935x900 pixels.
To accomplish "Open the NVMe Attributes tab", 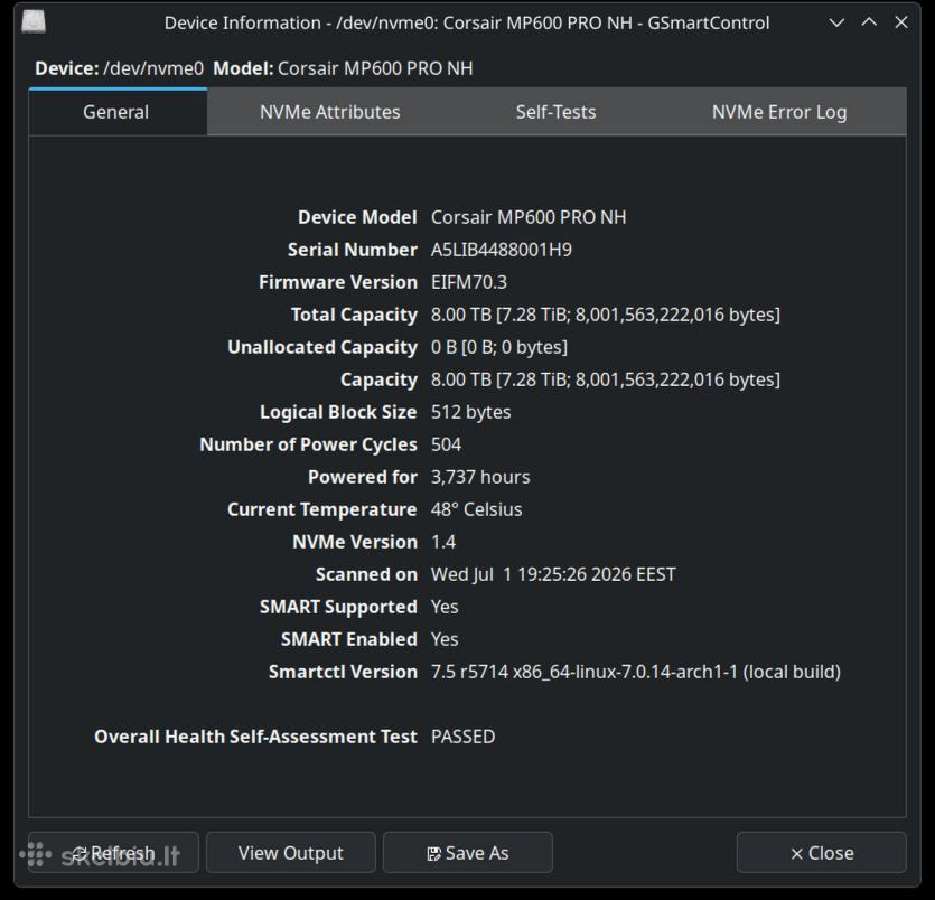I will (x=330, y=112).
